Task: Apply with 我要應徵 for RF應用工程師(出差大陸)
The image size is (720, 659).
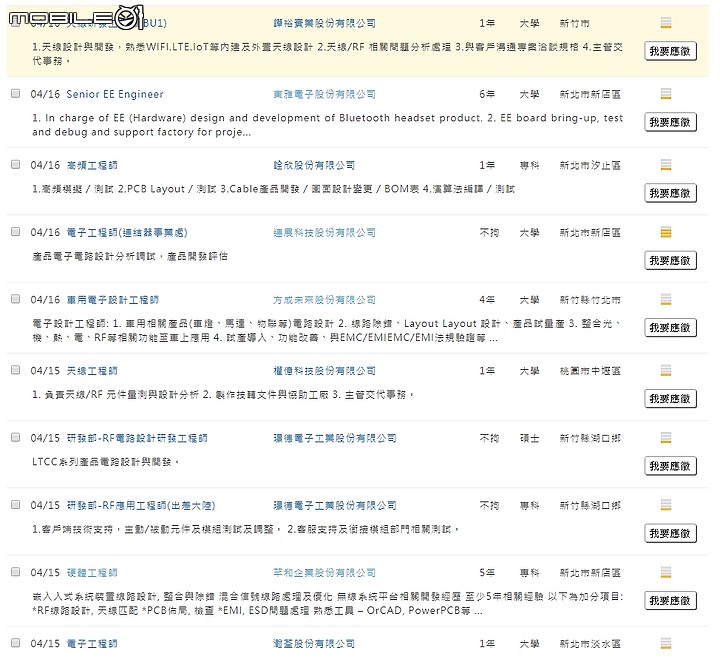Action: tap(670, 533)
